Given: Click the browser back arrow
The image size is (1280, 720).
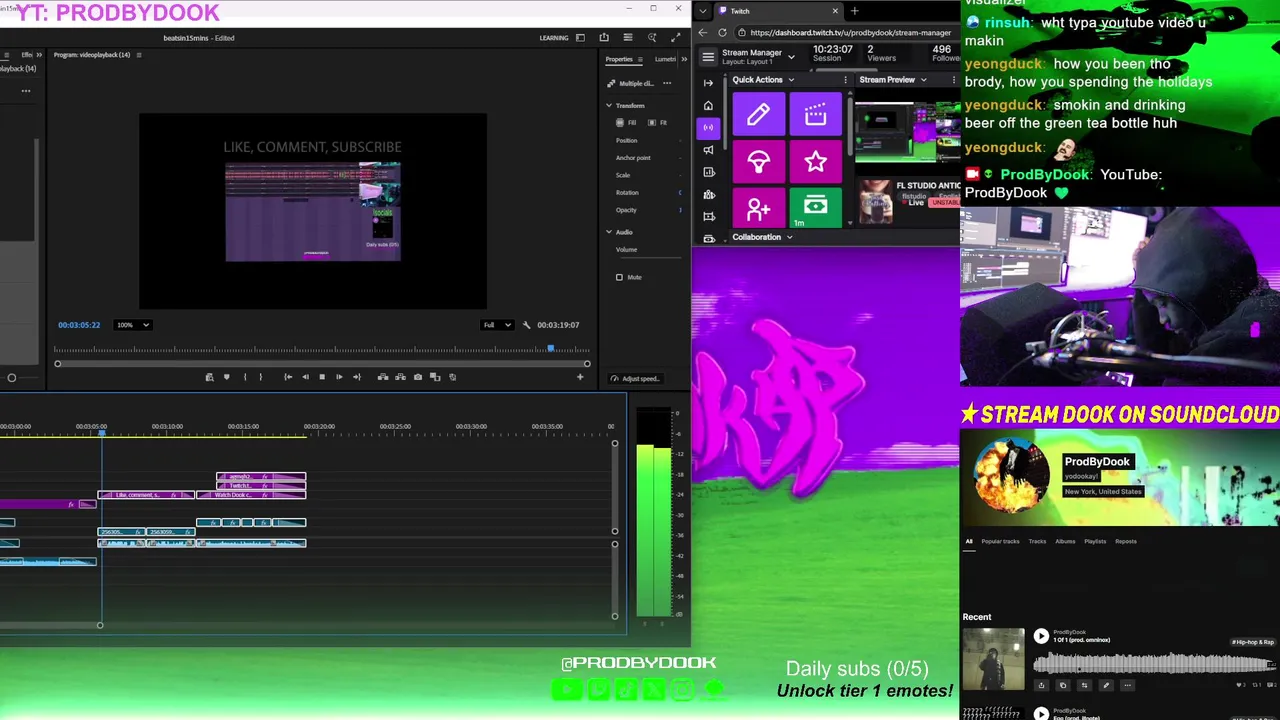Looking at the screenshot, I should [x=703, y=33].
